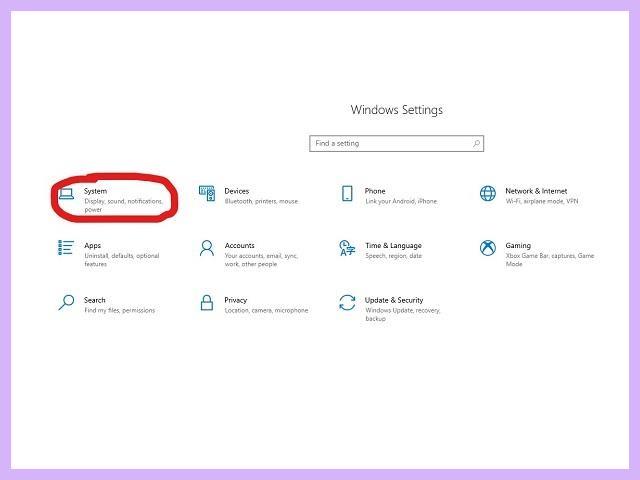
Task: Open the Phone settings title
Action: point(375,191)
